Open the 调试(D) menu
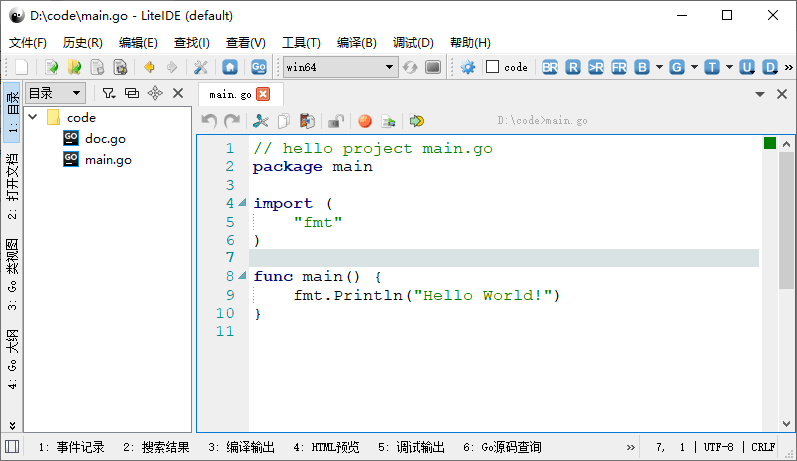 [x=413, y=43]
